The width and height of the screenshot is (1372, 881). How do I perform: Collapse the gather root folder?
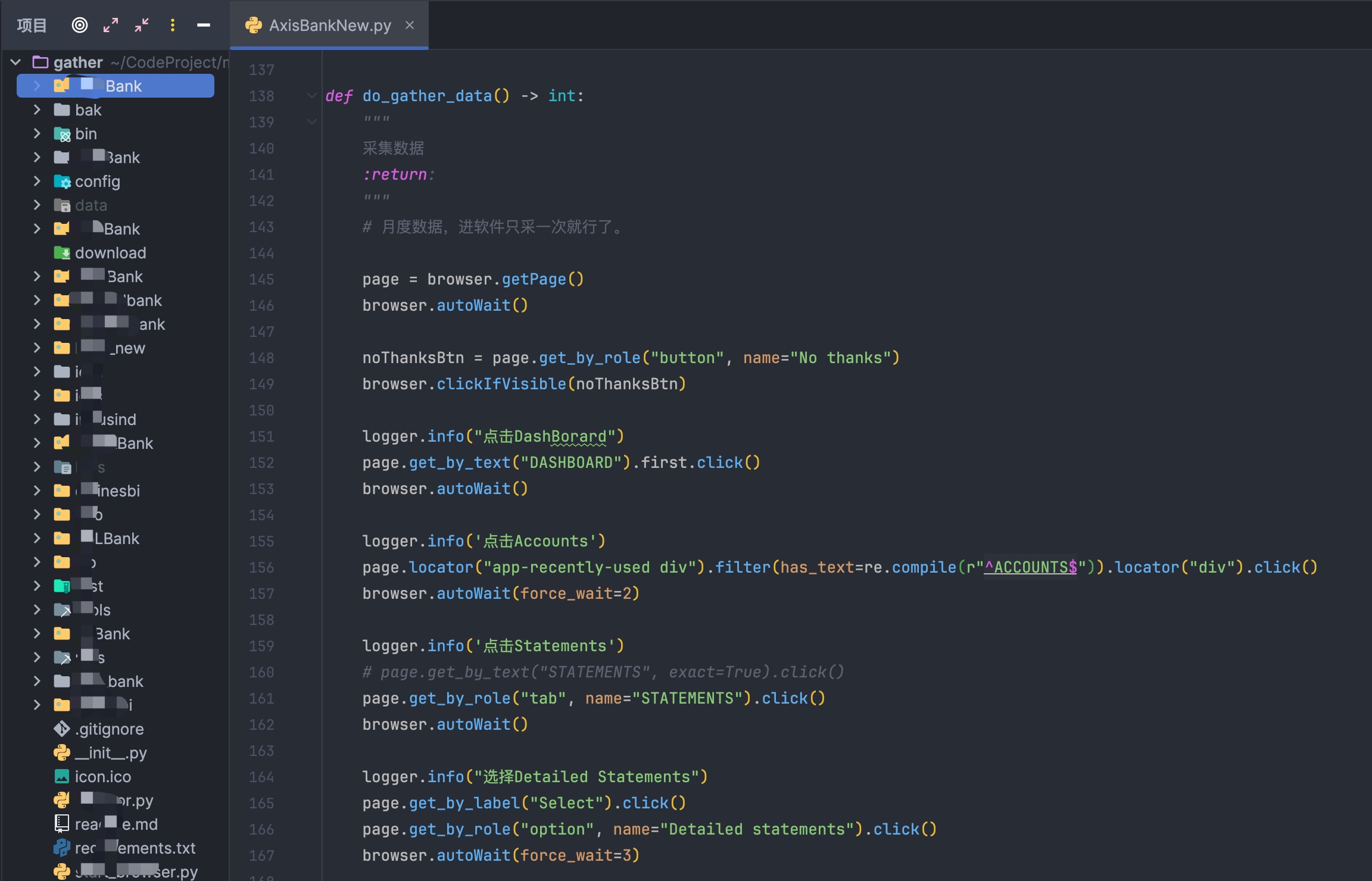pyautogui.click(x=16, y=62)
